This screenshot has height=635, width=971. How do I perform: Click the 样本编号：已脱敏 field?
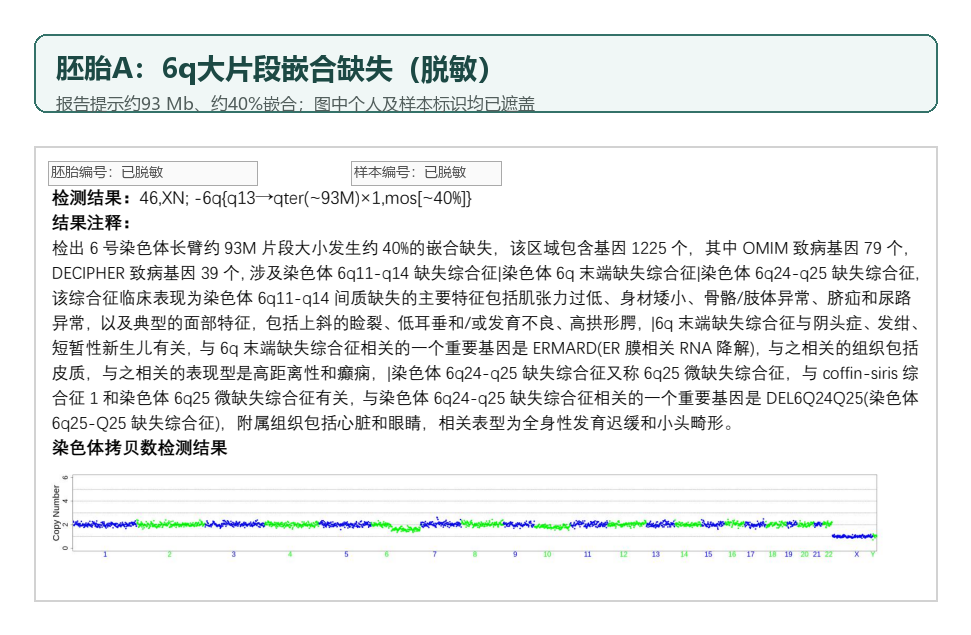click(x=426, y=173)
